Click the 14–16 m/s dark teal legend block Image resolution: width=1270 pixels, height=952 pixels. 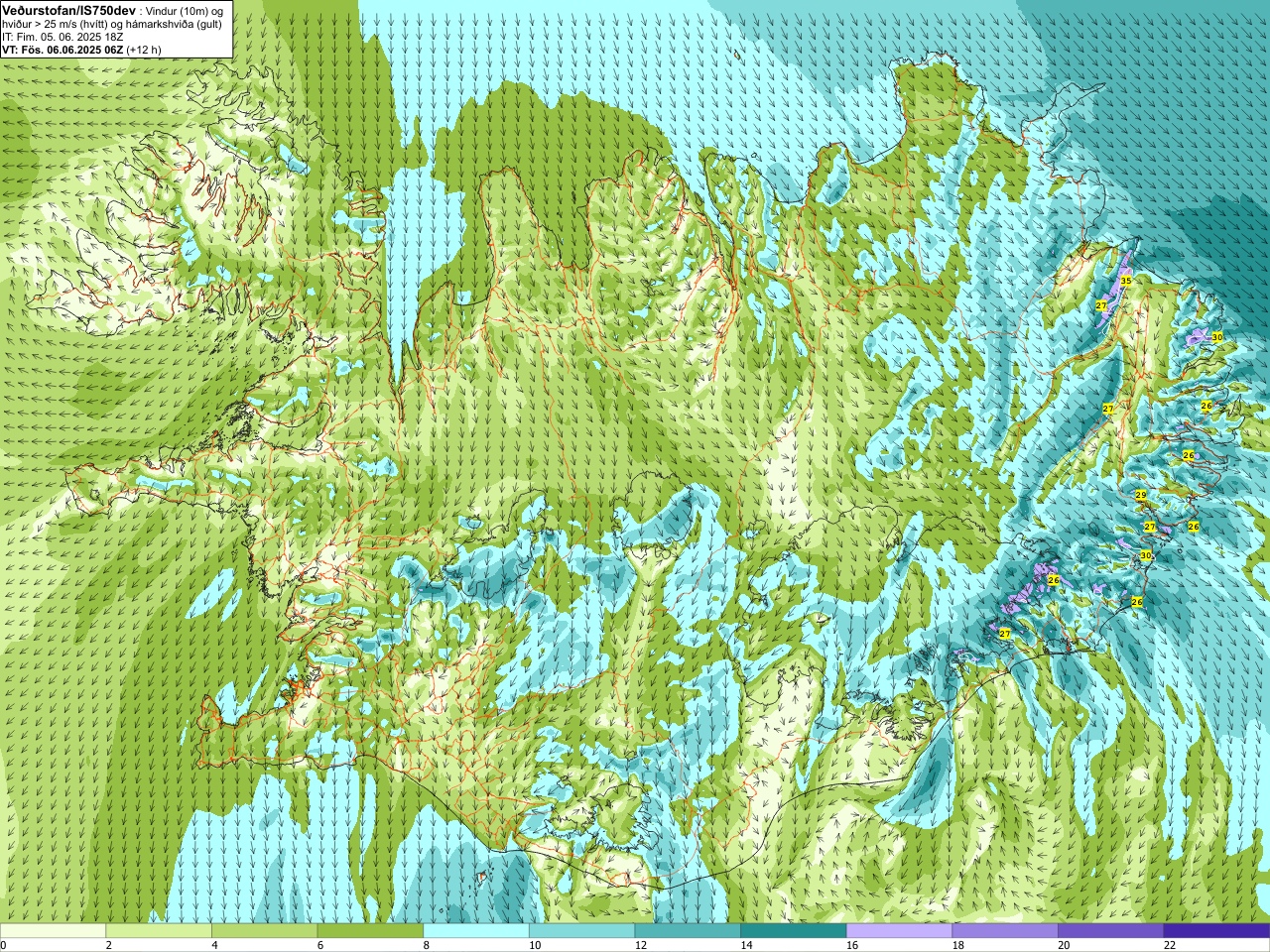(794, 931)
